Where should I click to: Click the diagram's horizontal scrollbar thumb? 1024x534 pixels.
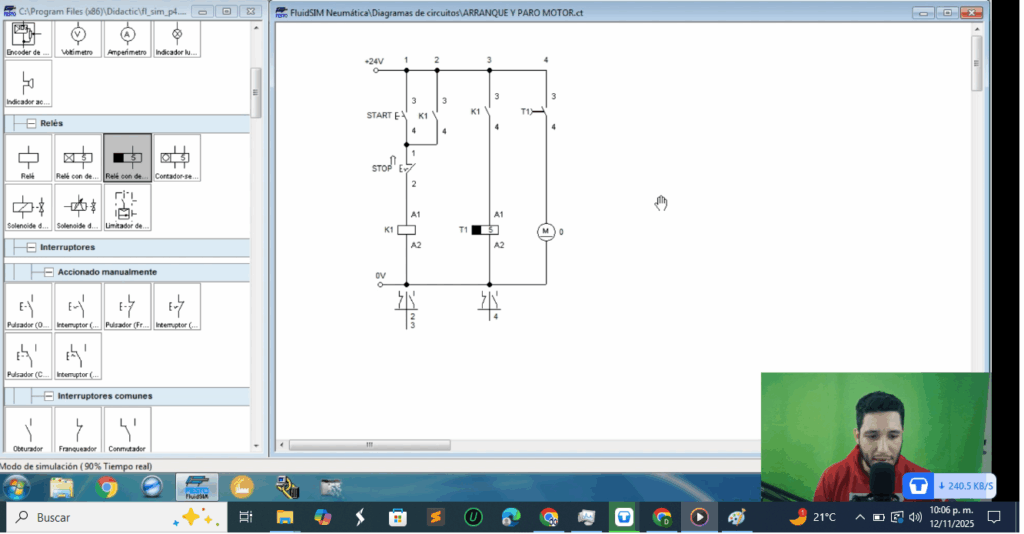[x=368, y=444]
